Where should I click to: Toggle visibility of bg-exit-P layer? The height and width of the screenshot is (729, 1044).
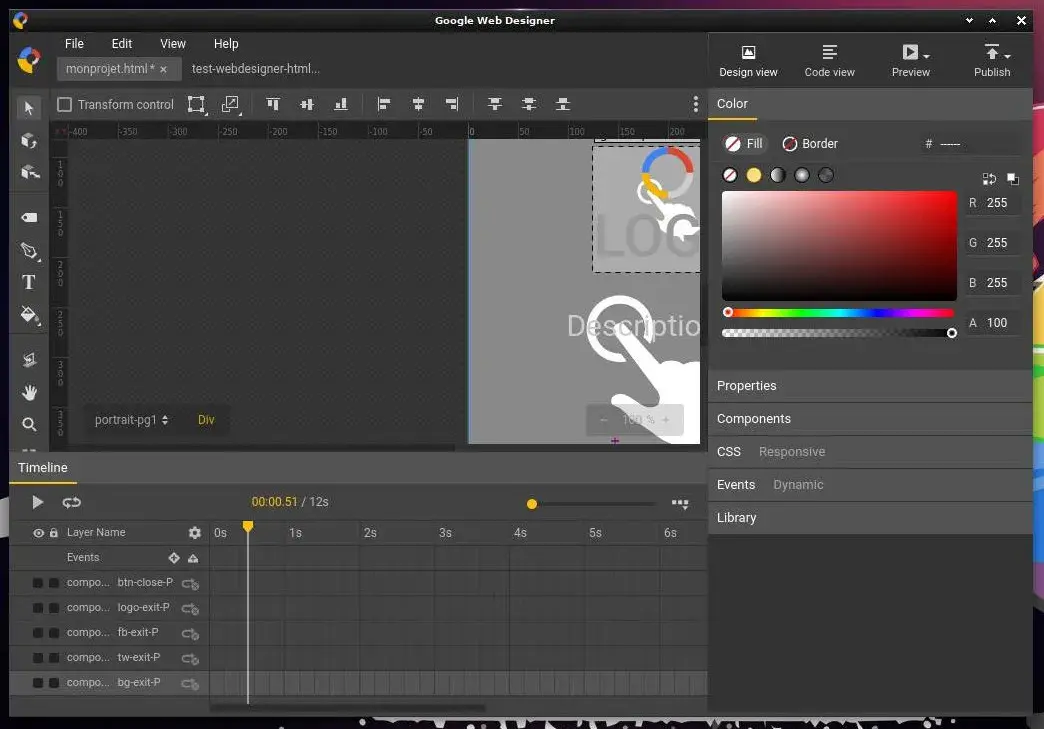coord(38,683)
